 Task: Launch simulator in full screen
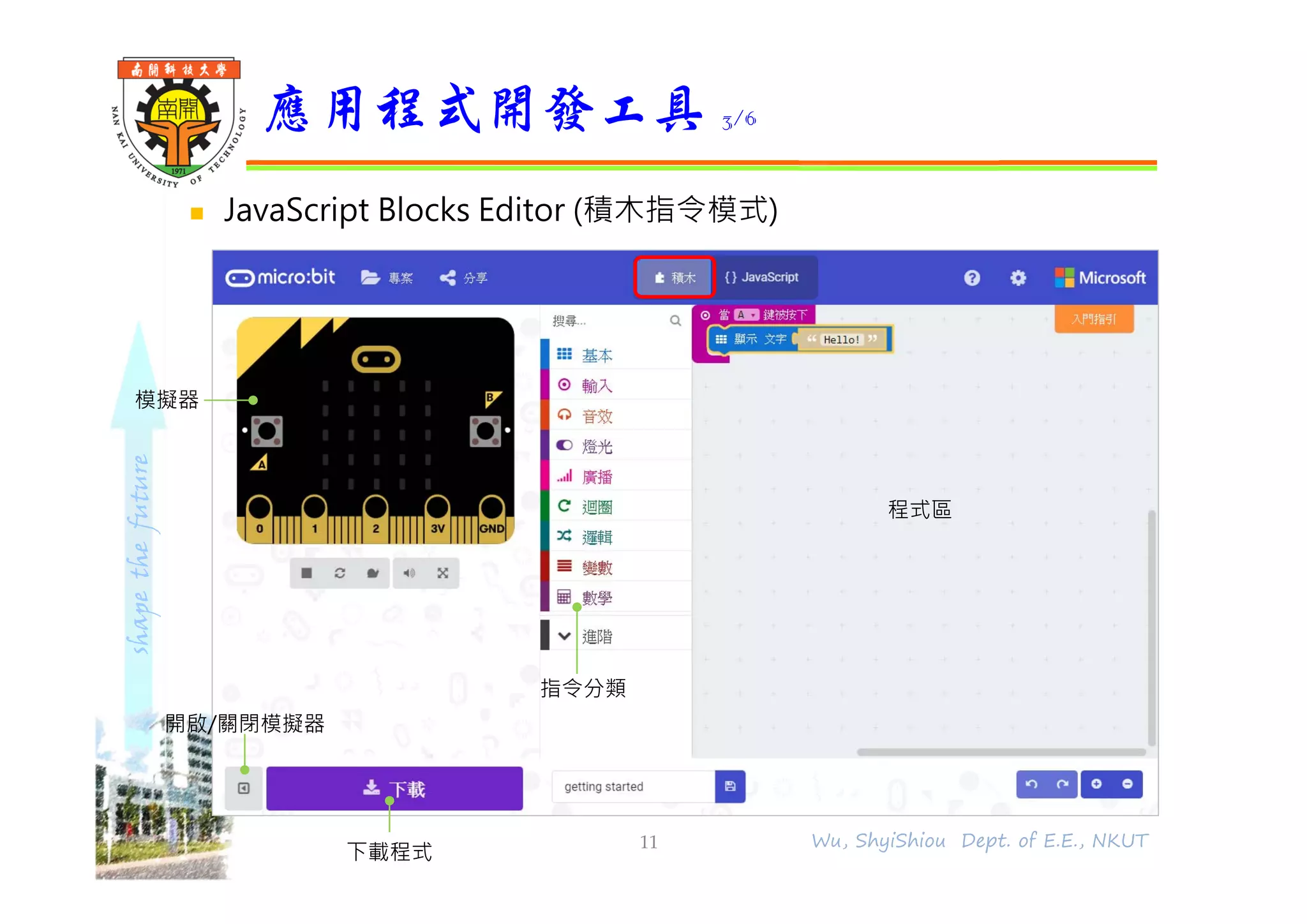click(x=442, y=573)
